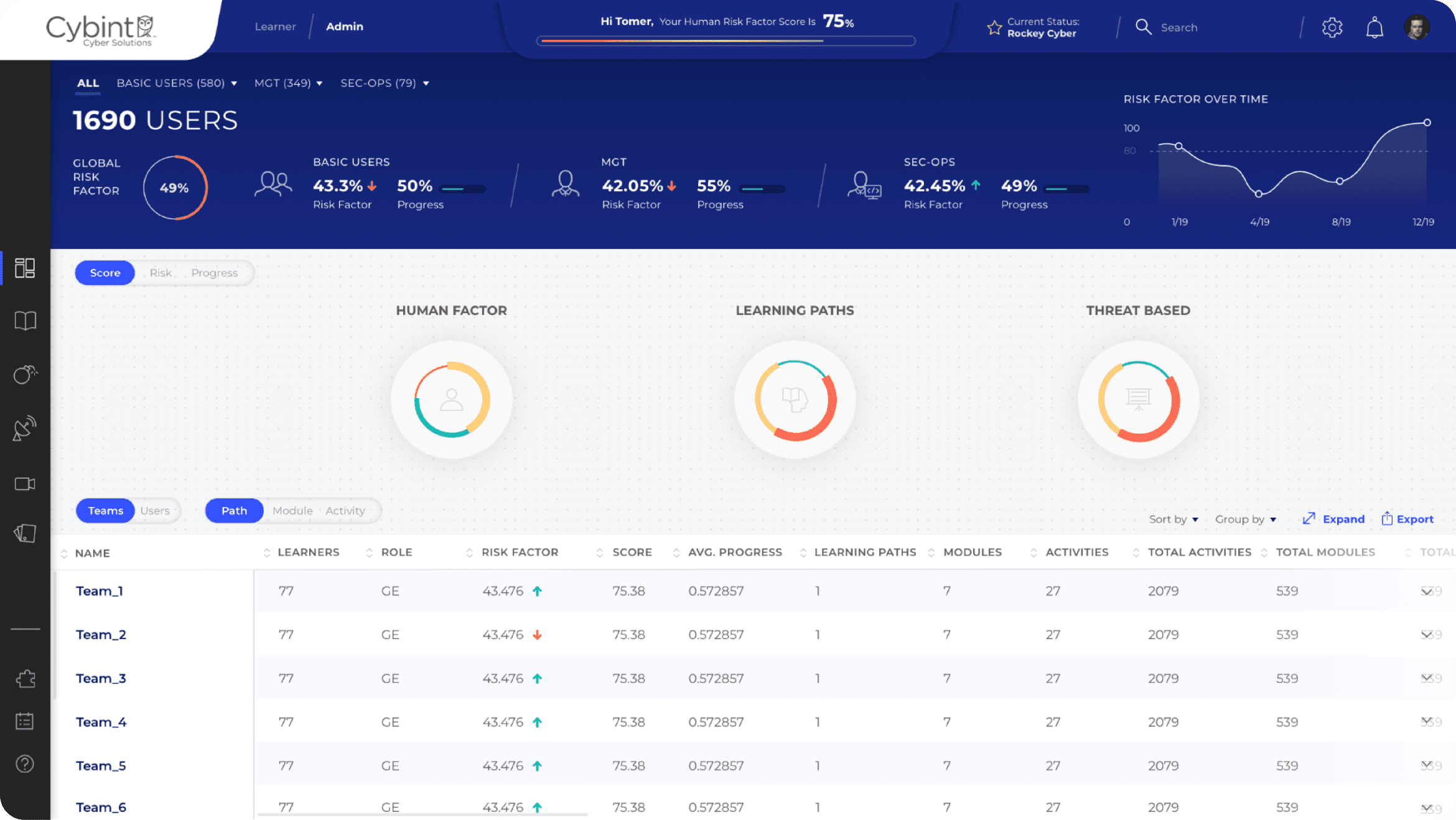Image resolution: width=1456 pixels, height=820 pixels.
Task: Select the book/library icon in the sidebar
Action: point(25,320)
